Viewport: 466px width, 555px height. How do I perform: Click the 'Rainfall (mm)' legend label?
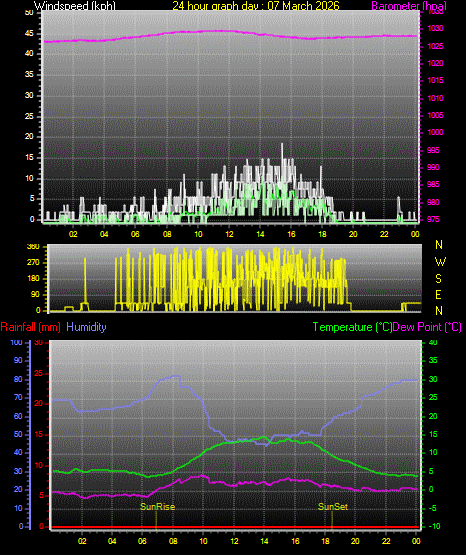coord(30,327)
